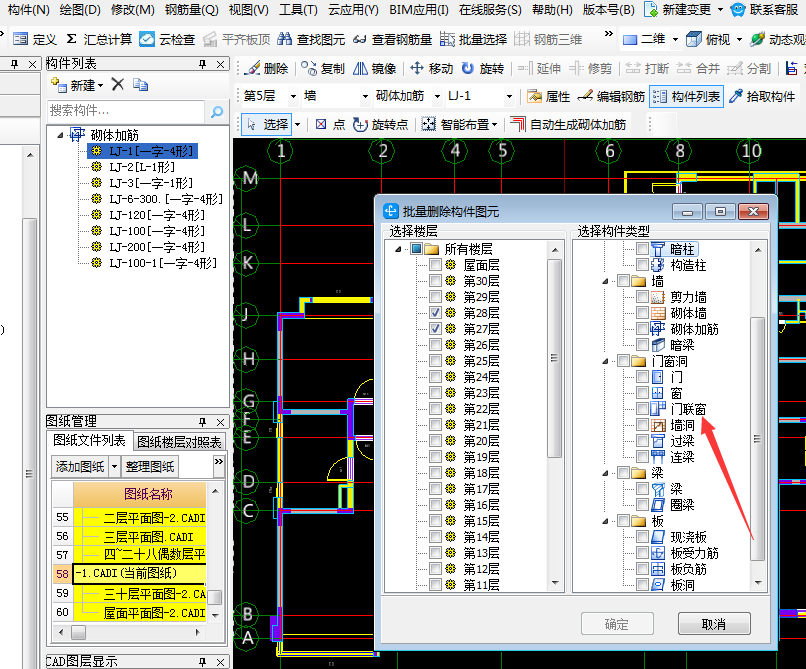Click the 添加图纸 button
This screenshot has width=806, height=669.
pyautogui.click(x=80, y=466)
